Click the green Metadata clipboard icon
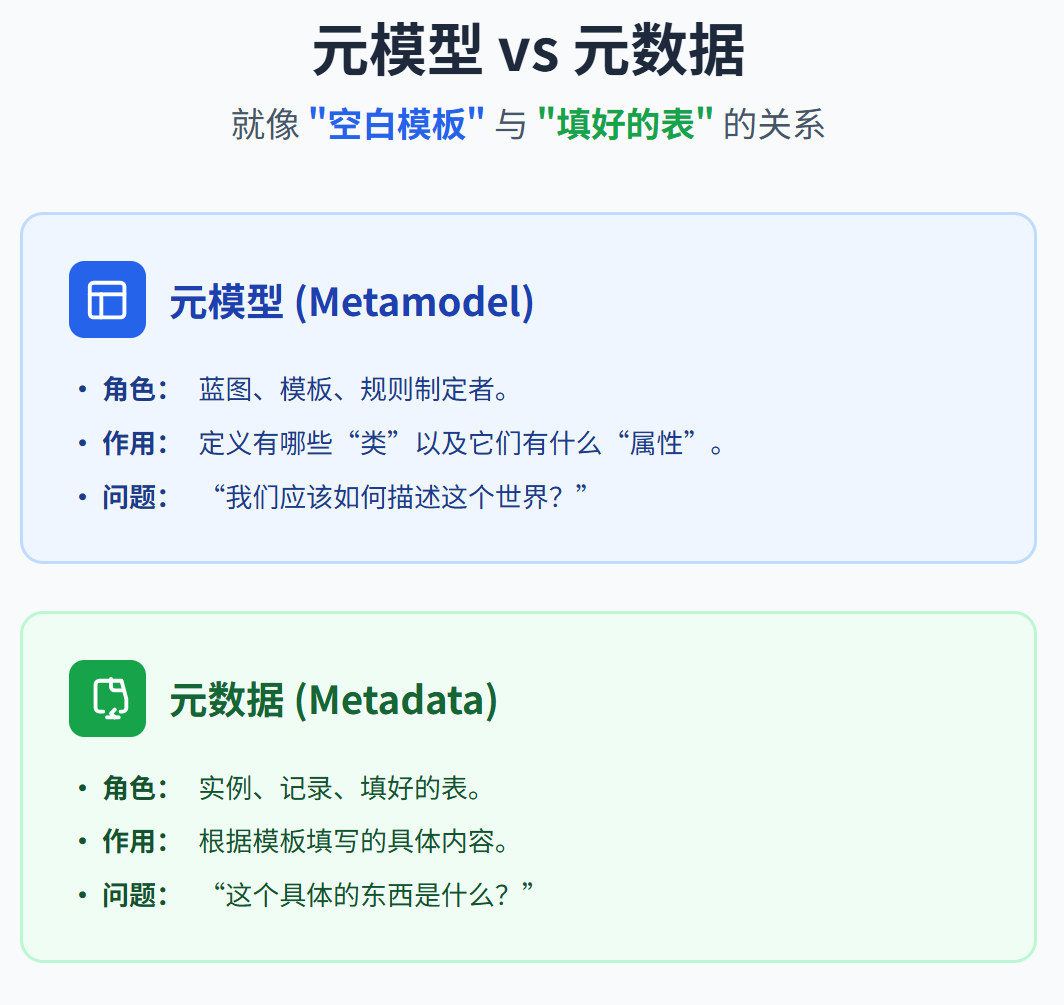The width and height of the screenshot is (1064, 1005). click(107, 698)
